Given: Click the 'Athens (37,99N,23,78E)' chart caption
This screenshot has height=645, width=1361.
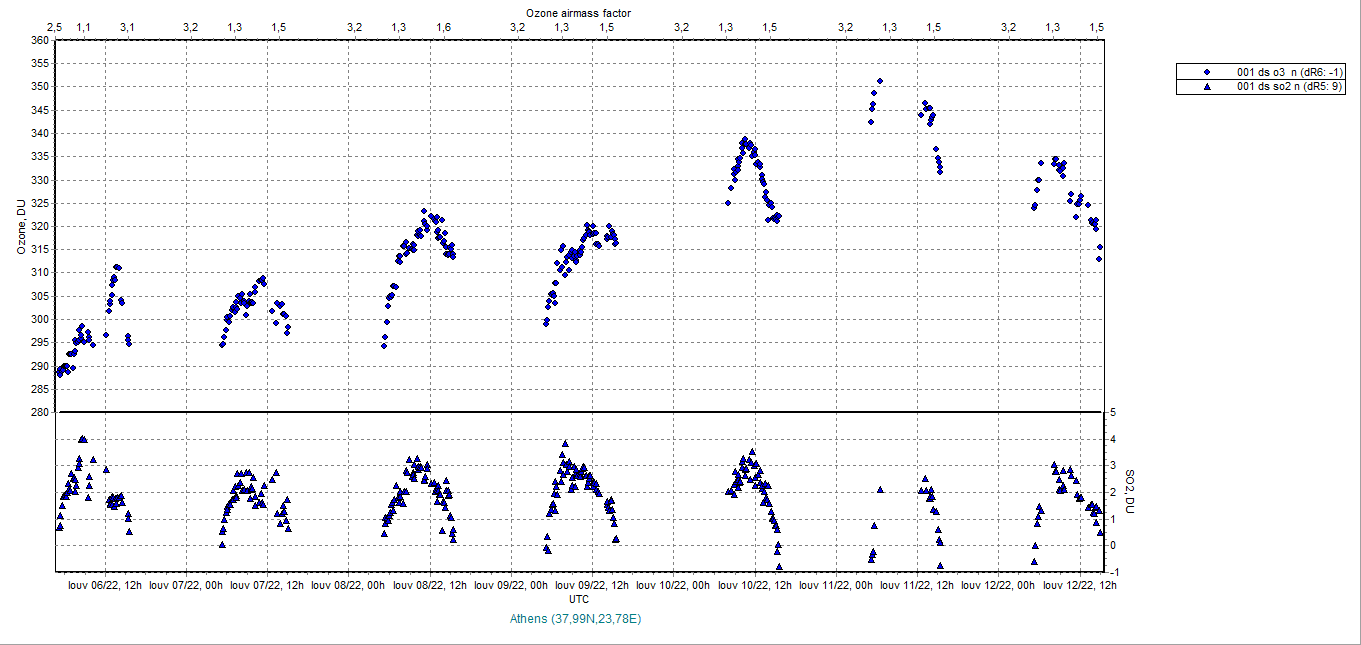Looking at the screenshot, I should pyautogui.click(x=576, y=619).
